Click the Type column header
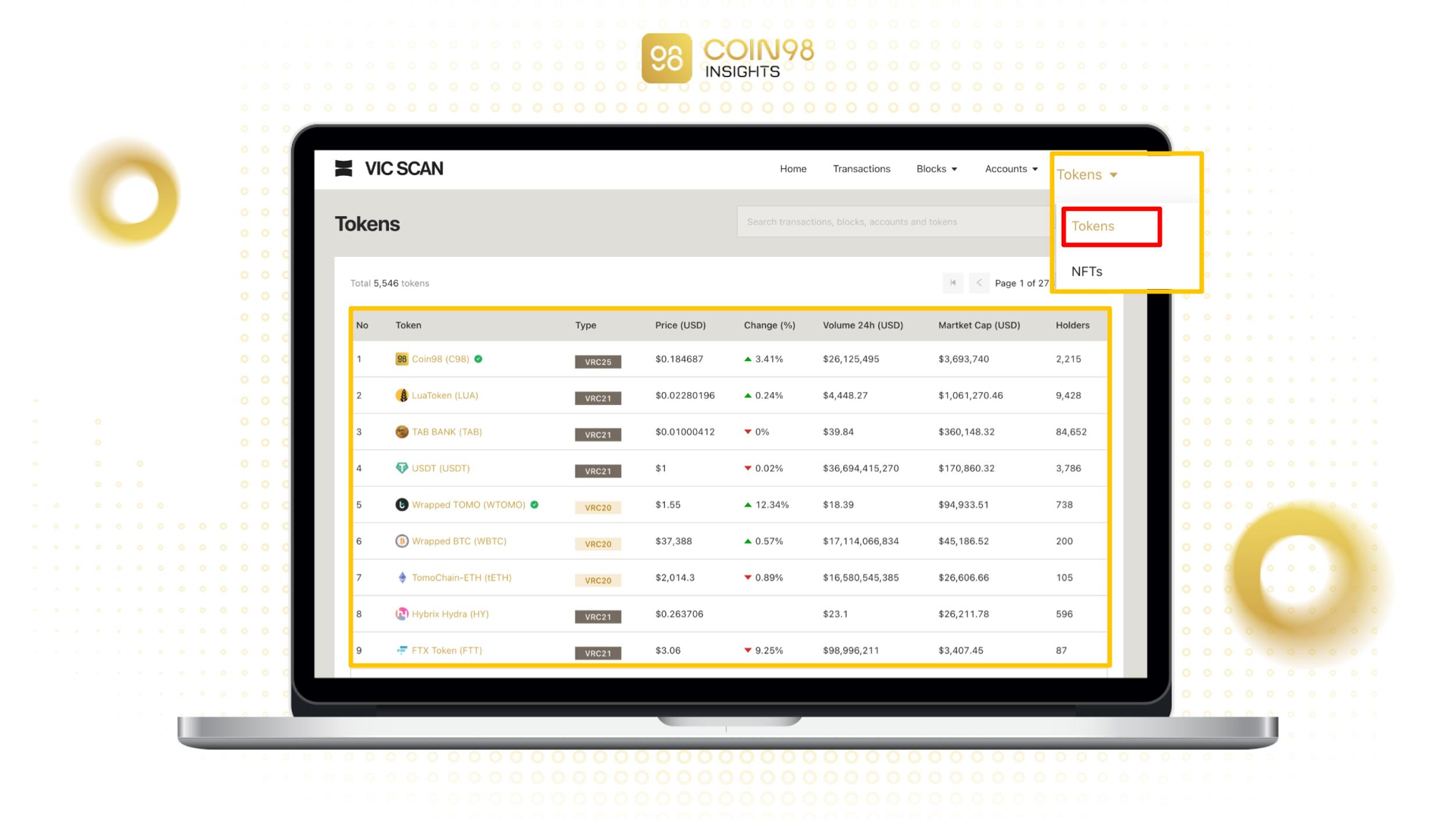The height and width of the screenshot is (819, 1456). (585, 325)
